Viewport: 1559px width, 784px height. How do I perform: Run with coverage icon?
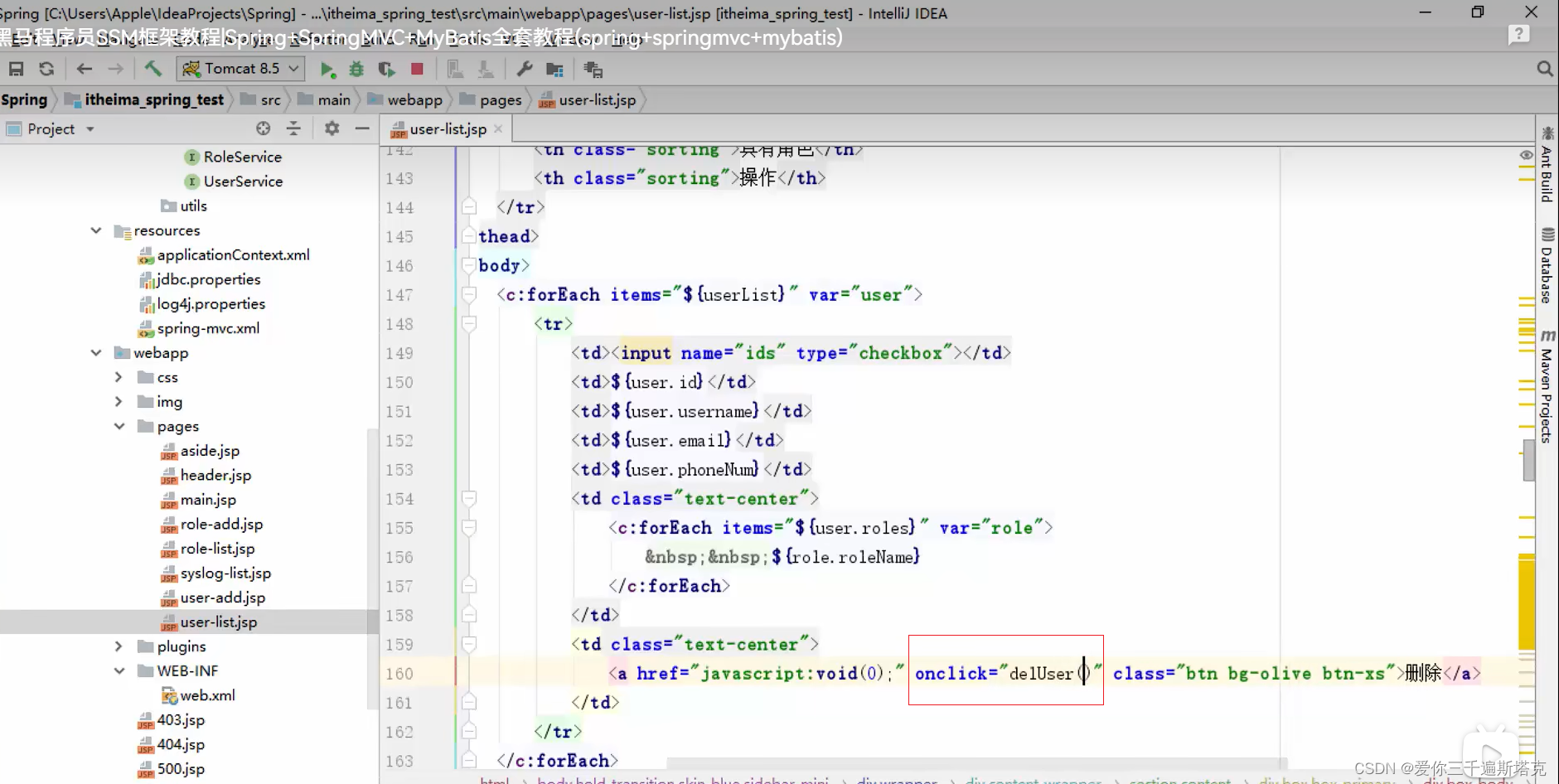coord(386,69)
